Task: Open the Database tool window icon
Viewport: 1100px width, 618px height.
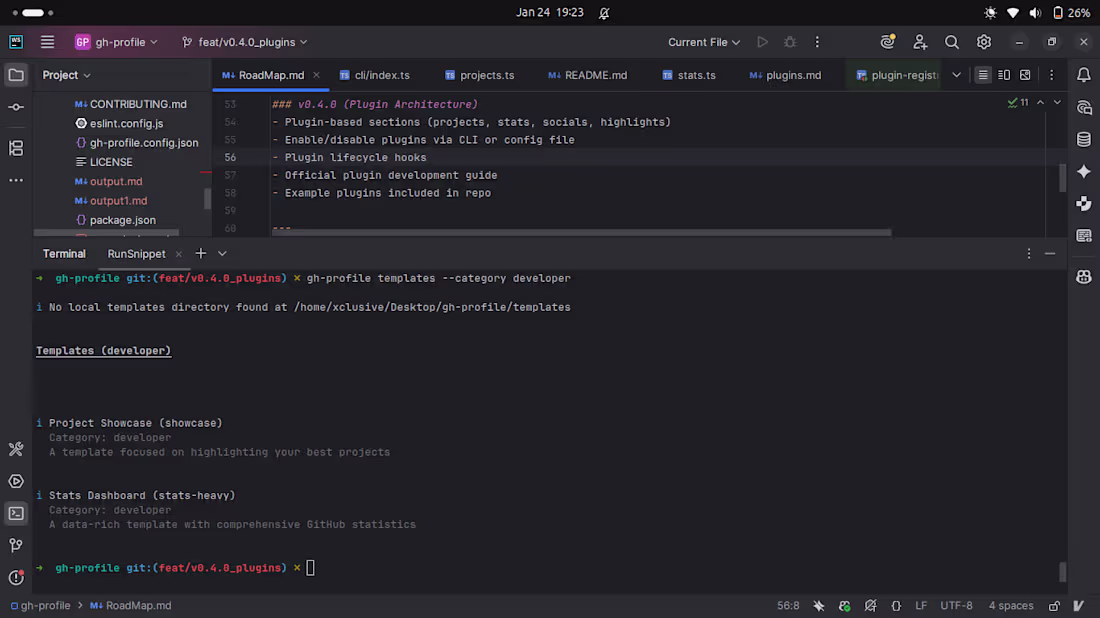Action: click(1084, 139)
